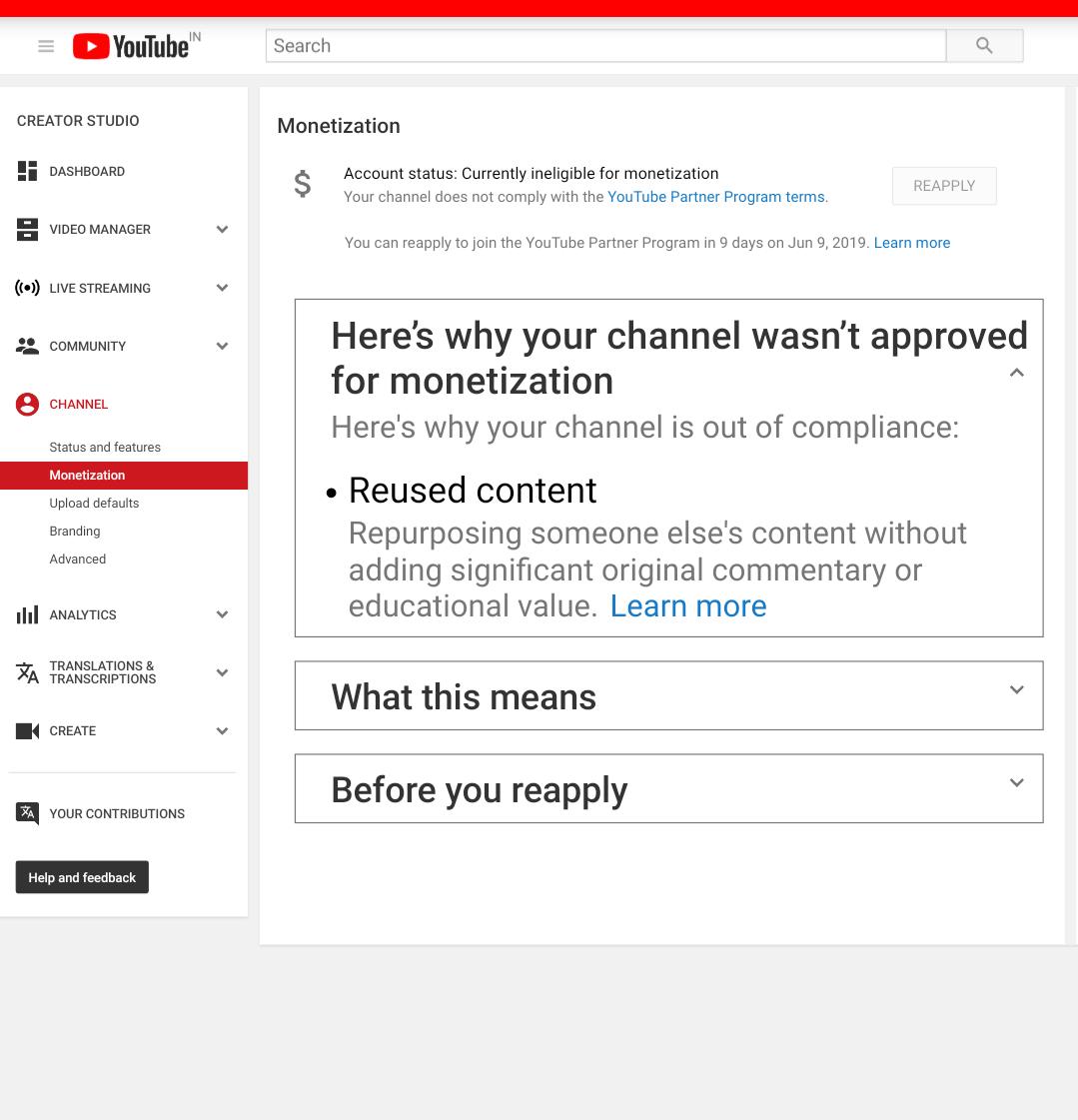
Task: Expand the What this means panel
Action: coord(1017,689)
